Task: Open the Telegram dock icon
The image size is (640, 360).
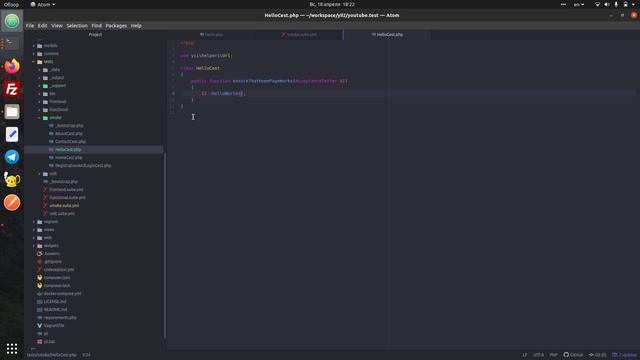Action: coord(12,157)
